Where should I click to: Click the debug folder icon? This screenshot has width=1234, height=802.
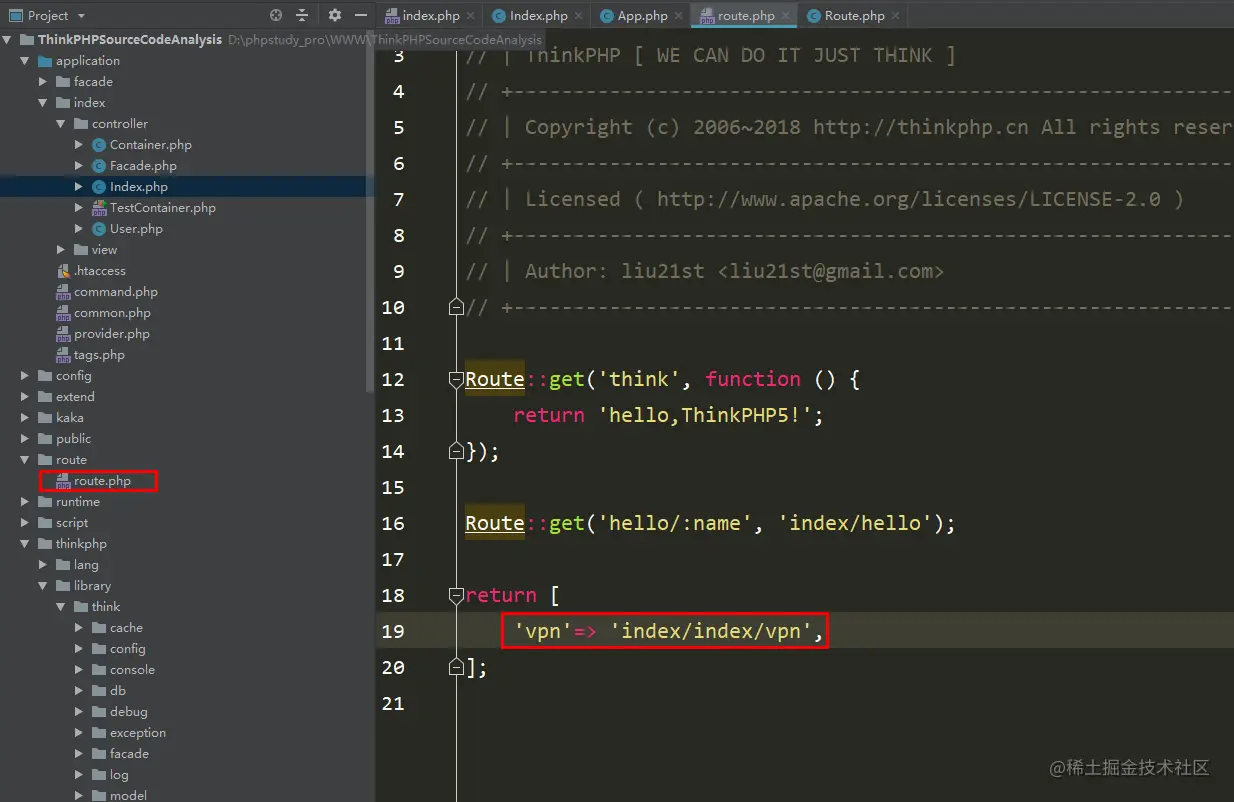click(x=99, y=712)
